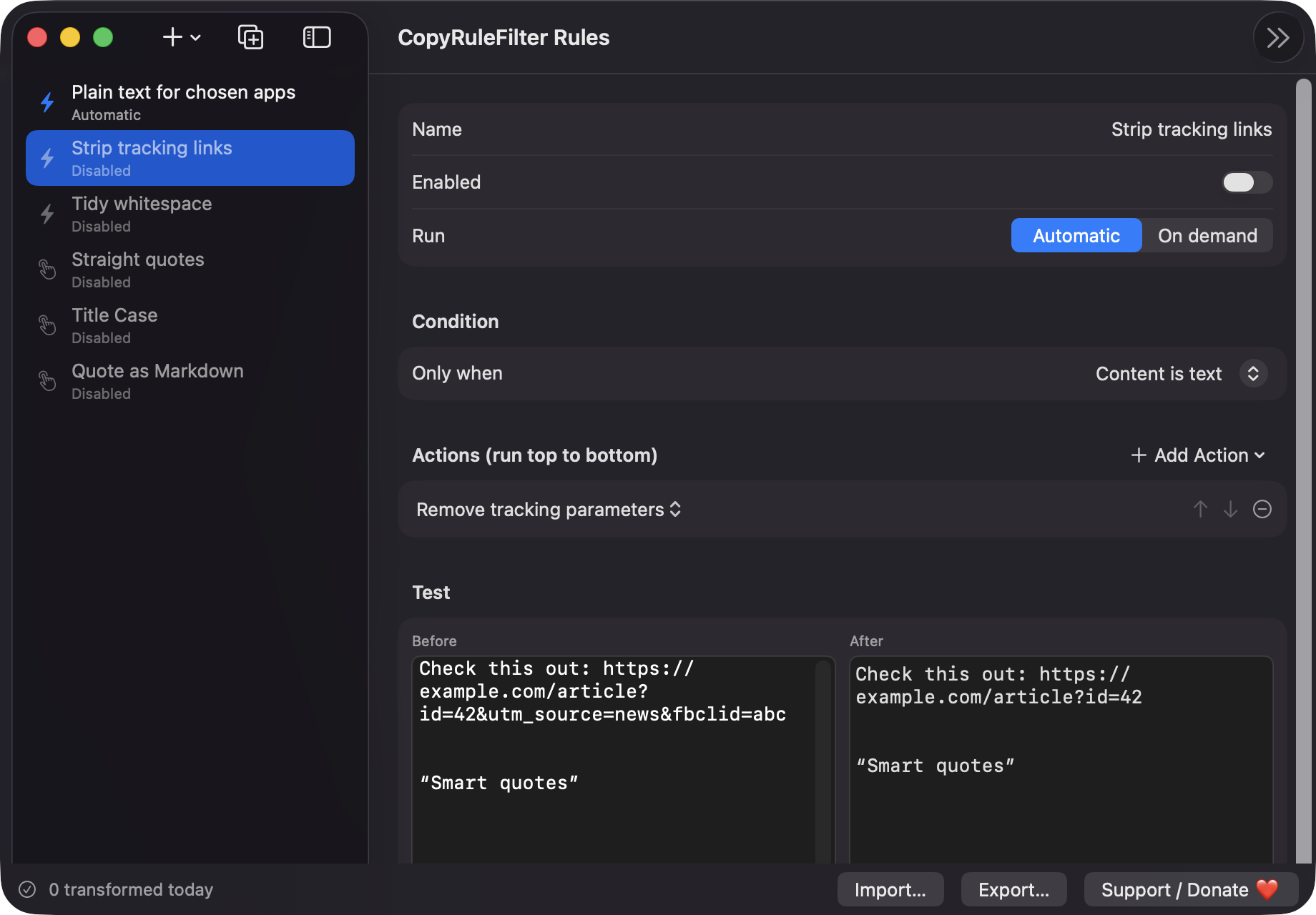Select the Title Case rule
The width and height of the screenshot is (1316, 915).
[x=190, y=325]
